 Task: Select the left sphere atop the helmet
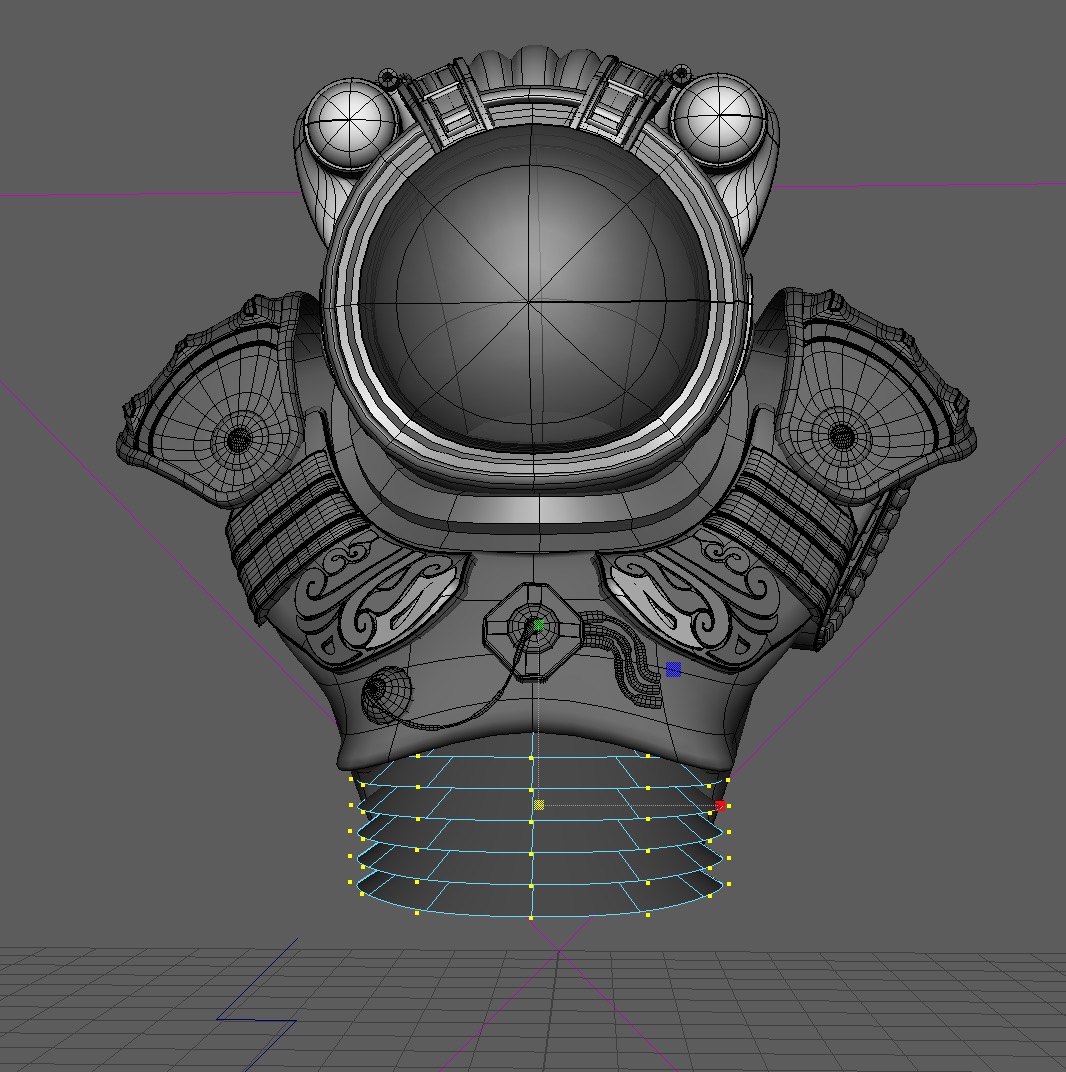349,123
